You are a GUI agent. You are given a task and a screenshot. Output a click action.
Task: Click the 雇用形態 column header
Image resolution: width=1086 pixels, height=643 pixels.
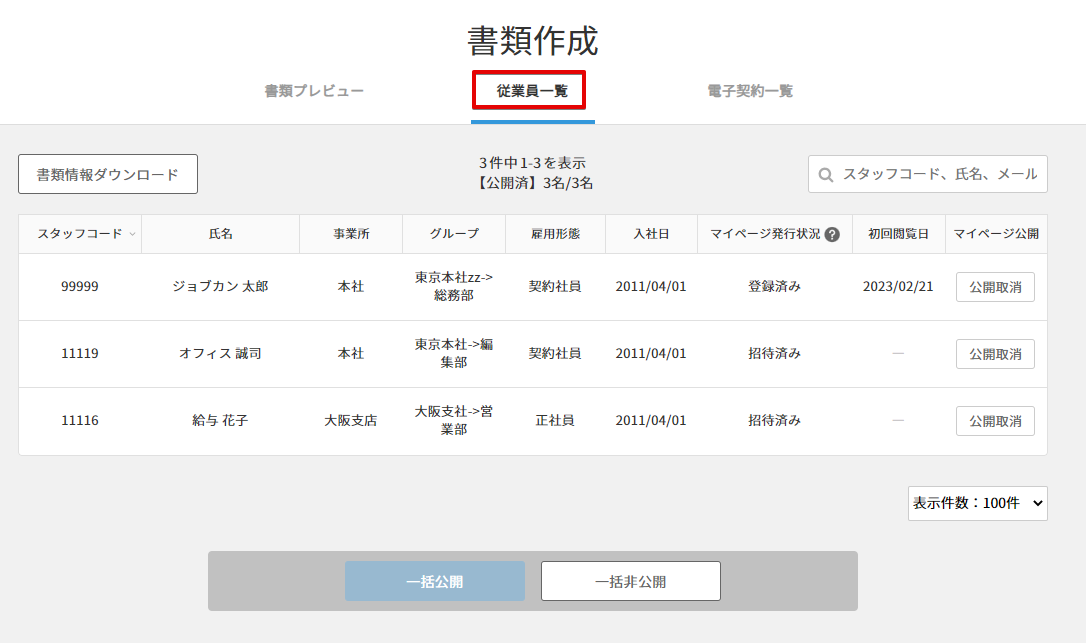click(x=555, y=234)
